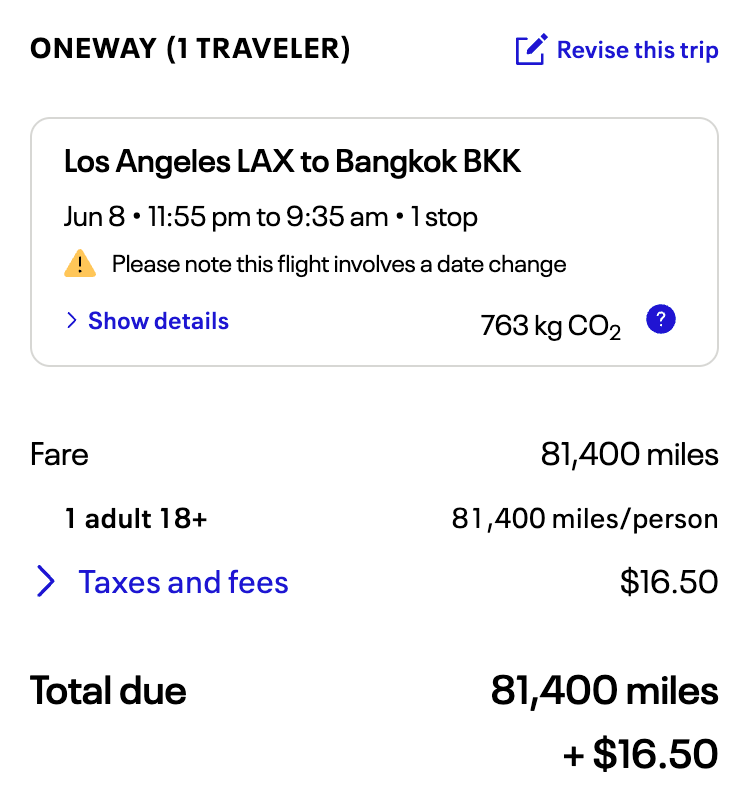The height and width of the screenshot is (804, 744).
Task: Open the Revise this trip link
Action: tap(637, 50)
